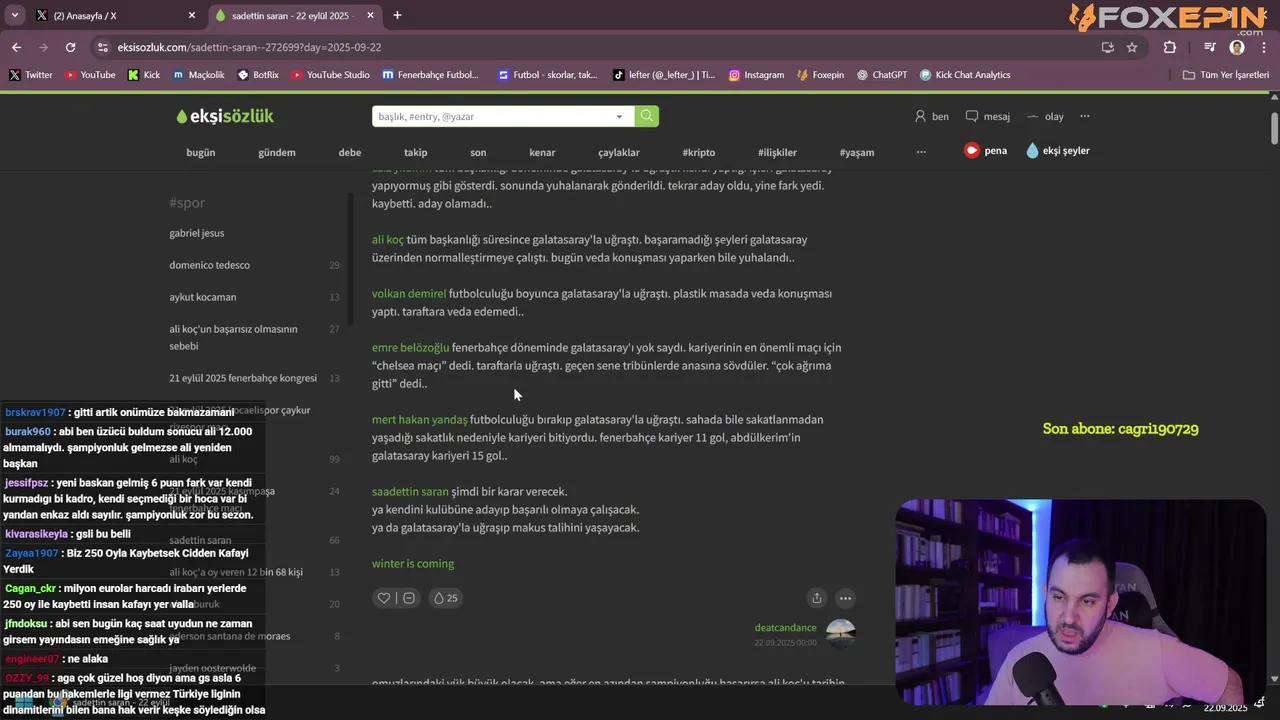Open ali koç'un başarısız olmasının sebebi topic
This screenshot has width=1280, height=720.
point(233,337)
